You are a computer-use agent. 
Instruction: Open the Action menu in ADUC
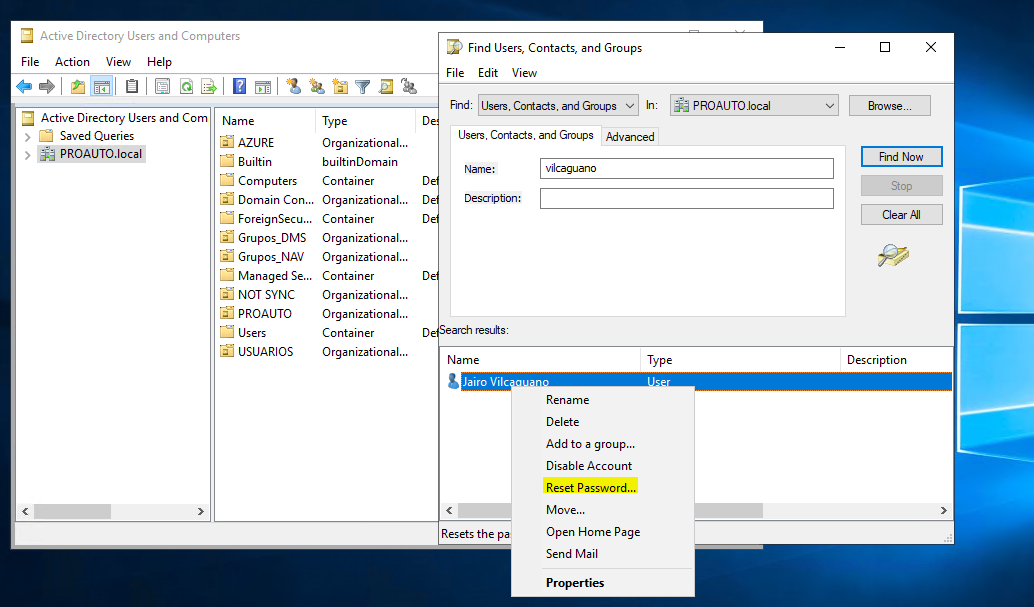tap(72, 61)
